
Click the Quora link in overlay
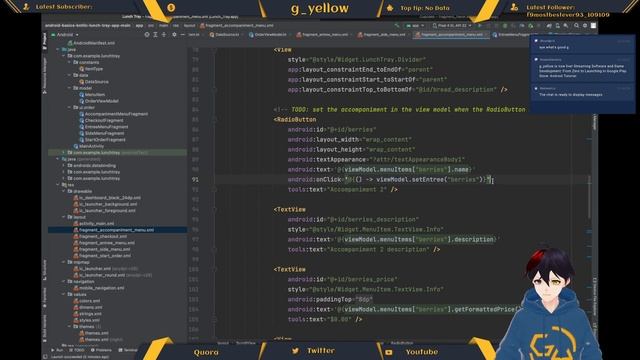point(206,352)
